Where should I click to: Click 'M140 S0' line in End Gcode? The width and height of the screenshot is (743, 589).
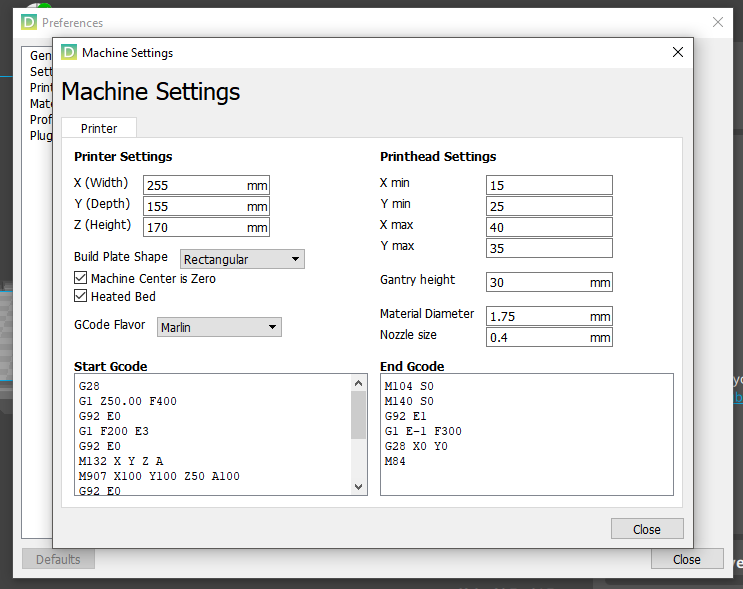tap(409, 401)
